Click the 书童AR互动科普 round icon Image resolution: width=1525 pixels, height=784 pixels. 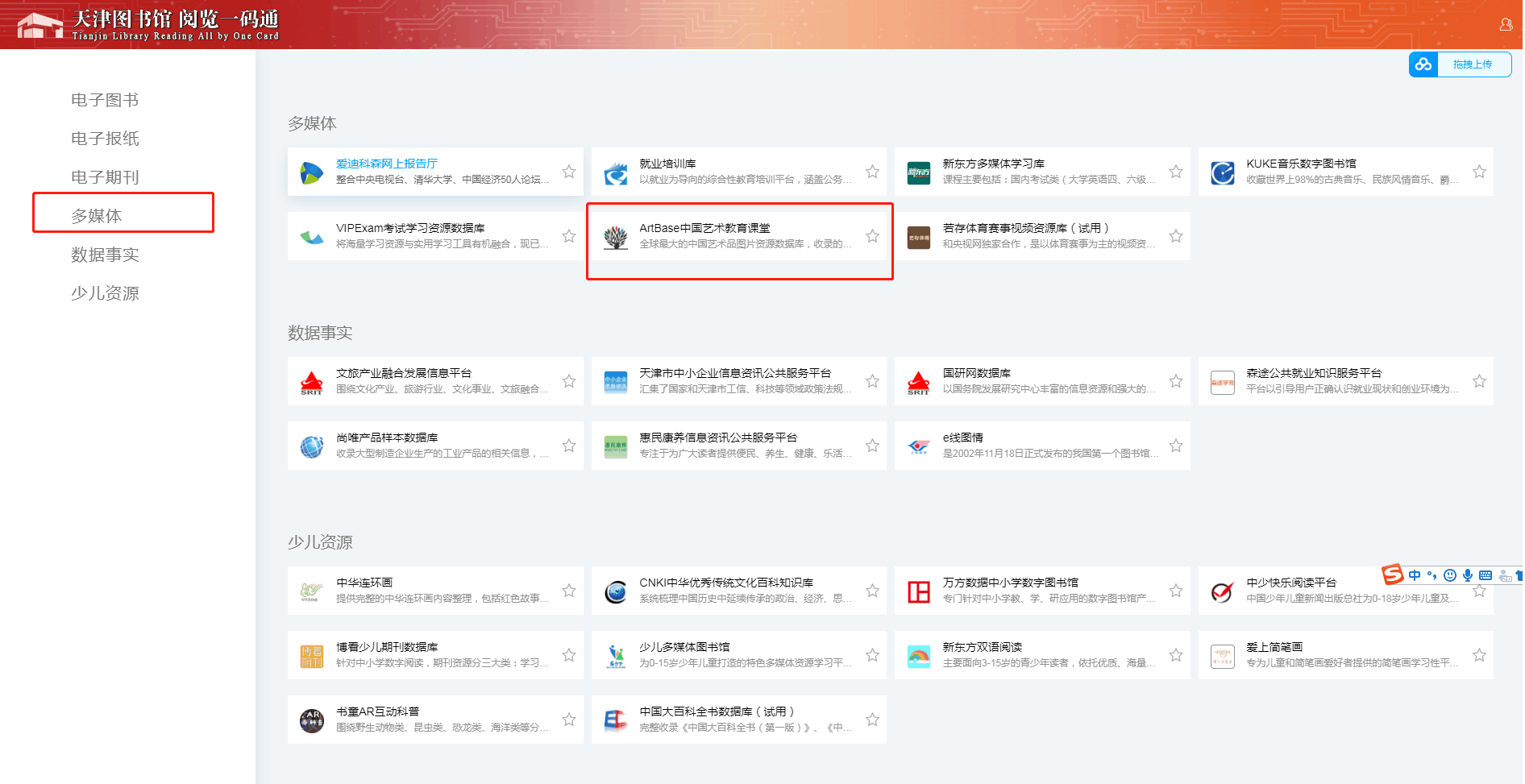click(x=312, y=720)
